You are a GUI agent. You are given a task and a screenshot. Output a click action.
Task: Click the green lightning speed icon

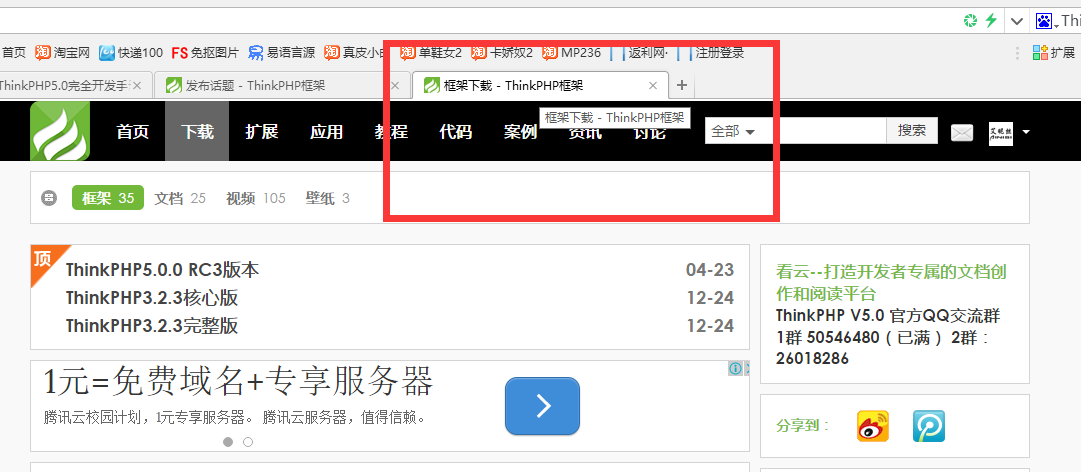[991, 21]
